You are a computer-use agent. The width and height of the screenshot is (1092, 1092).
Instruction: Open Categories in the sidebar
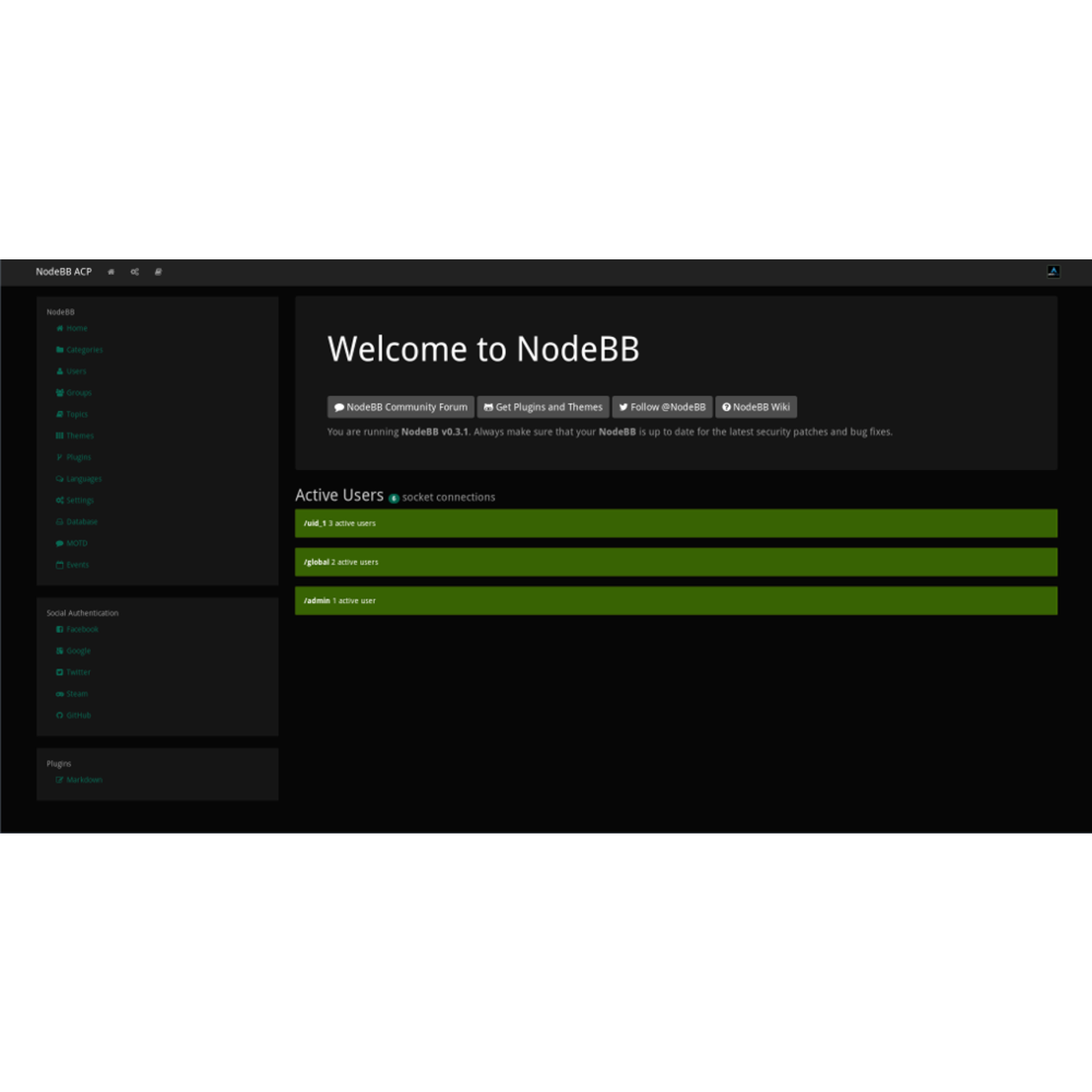[84, 350]
